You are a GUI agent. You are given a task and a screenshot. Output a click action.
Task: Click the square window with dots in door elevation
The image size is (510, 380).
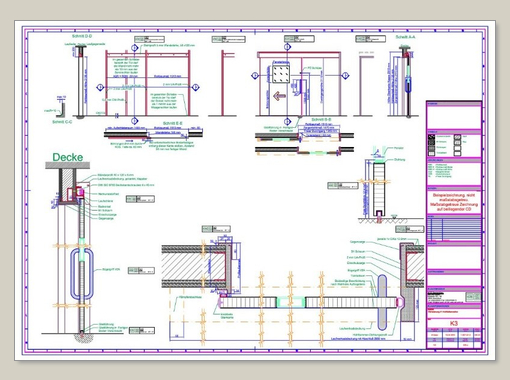coord(281,74)
